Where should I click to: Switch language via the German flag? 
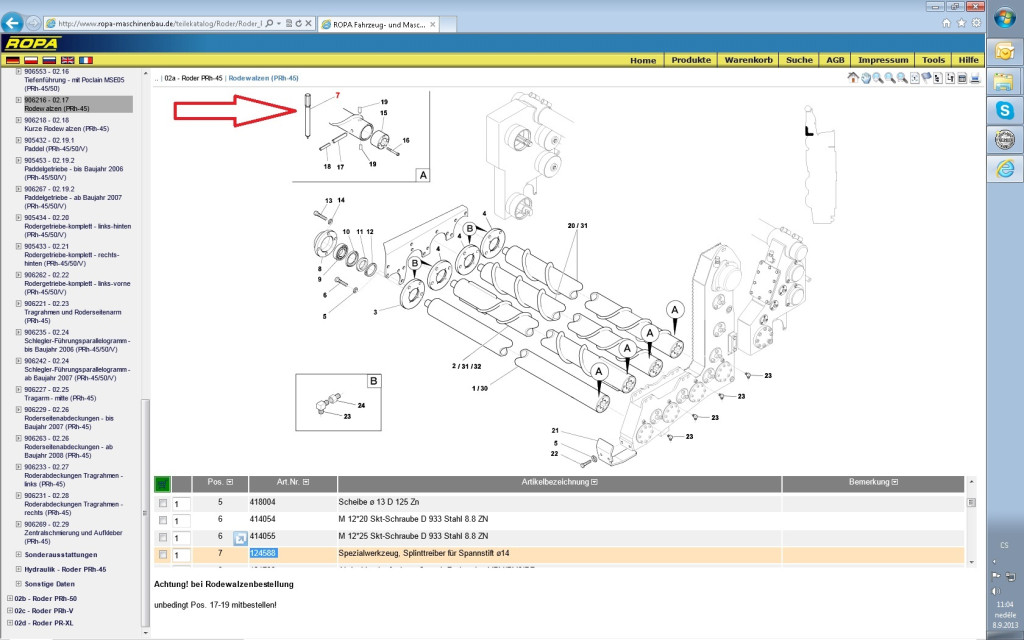(12, 60)
